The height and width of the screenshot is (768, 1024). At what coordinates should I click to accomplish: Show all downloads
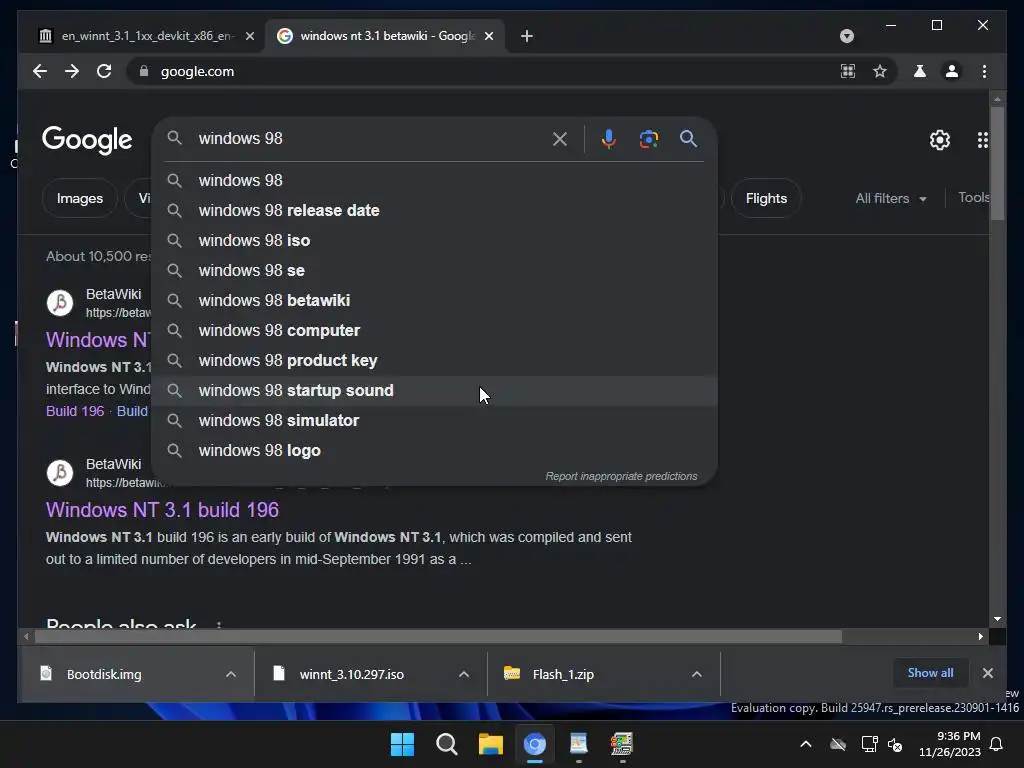click(930, 673)
